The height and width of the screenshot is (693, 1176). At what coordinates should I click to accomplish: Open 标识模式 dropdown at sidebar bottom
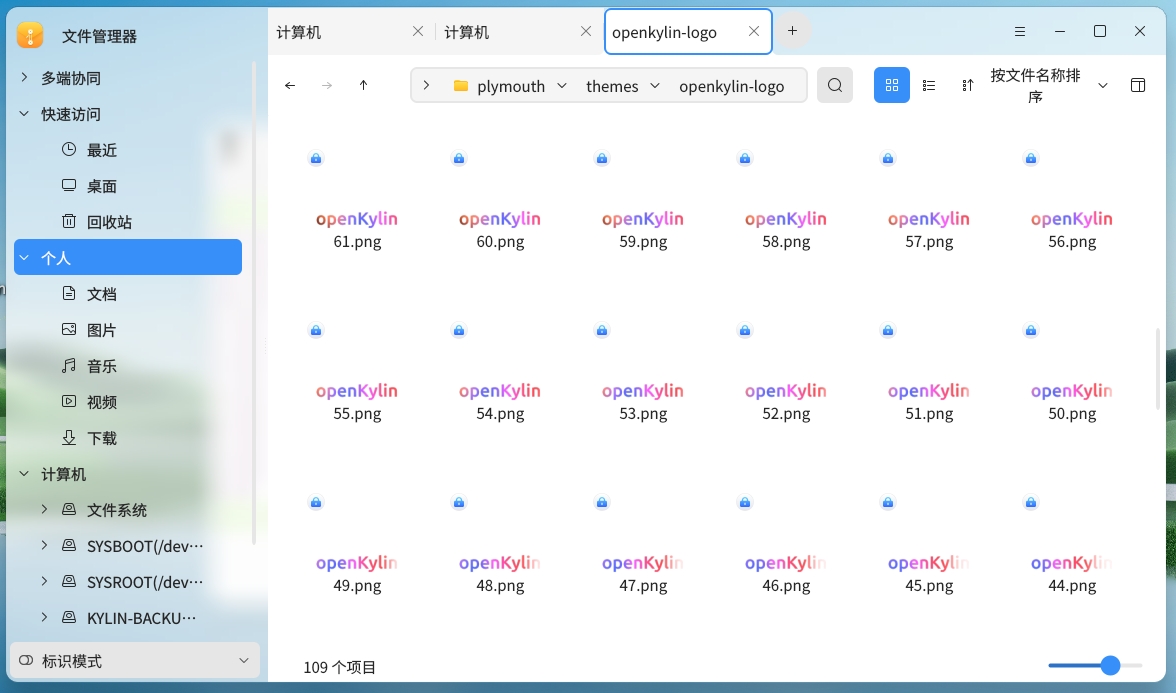click(134, 661)
